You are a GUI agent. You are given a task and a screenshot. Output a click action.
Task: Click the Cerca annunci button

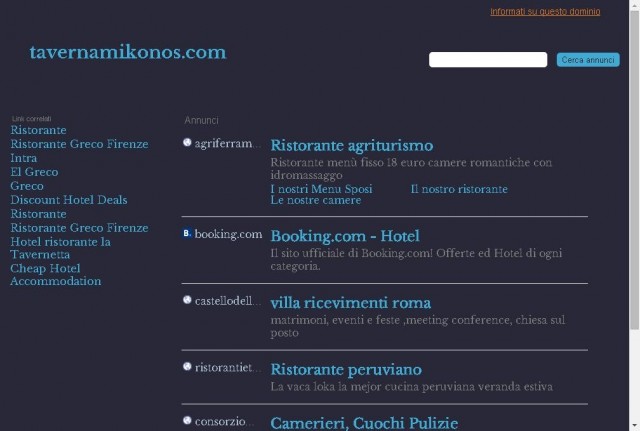(x=588, y=60)
